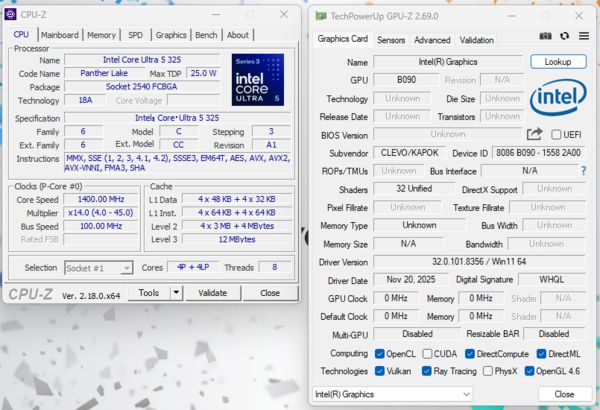Click the Tools button in CPU-Z
Image resolution: width=600 pixels, height=410 pixels.
149,293
